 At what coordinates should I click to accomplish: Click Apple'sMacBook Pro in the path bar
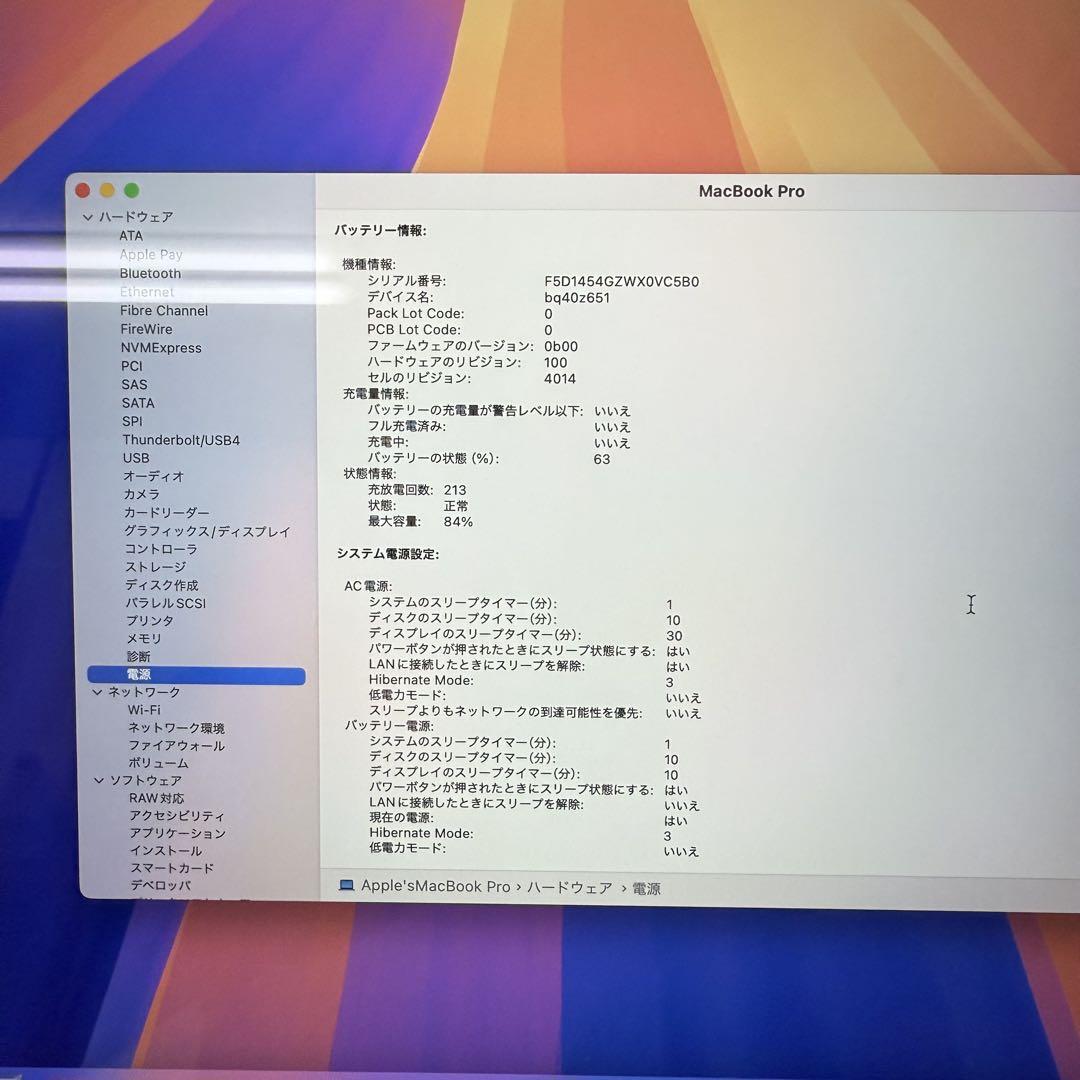(x=435, y=886)
